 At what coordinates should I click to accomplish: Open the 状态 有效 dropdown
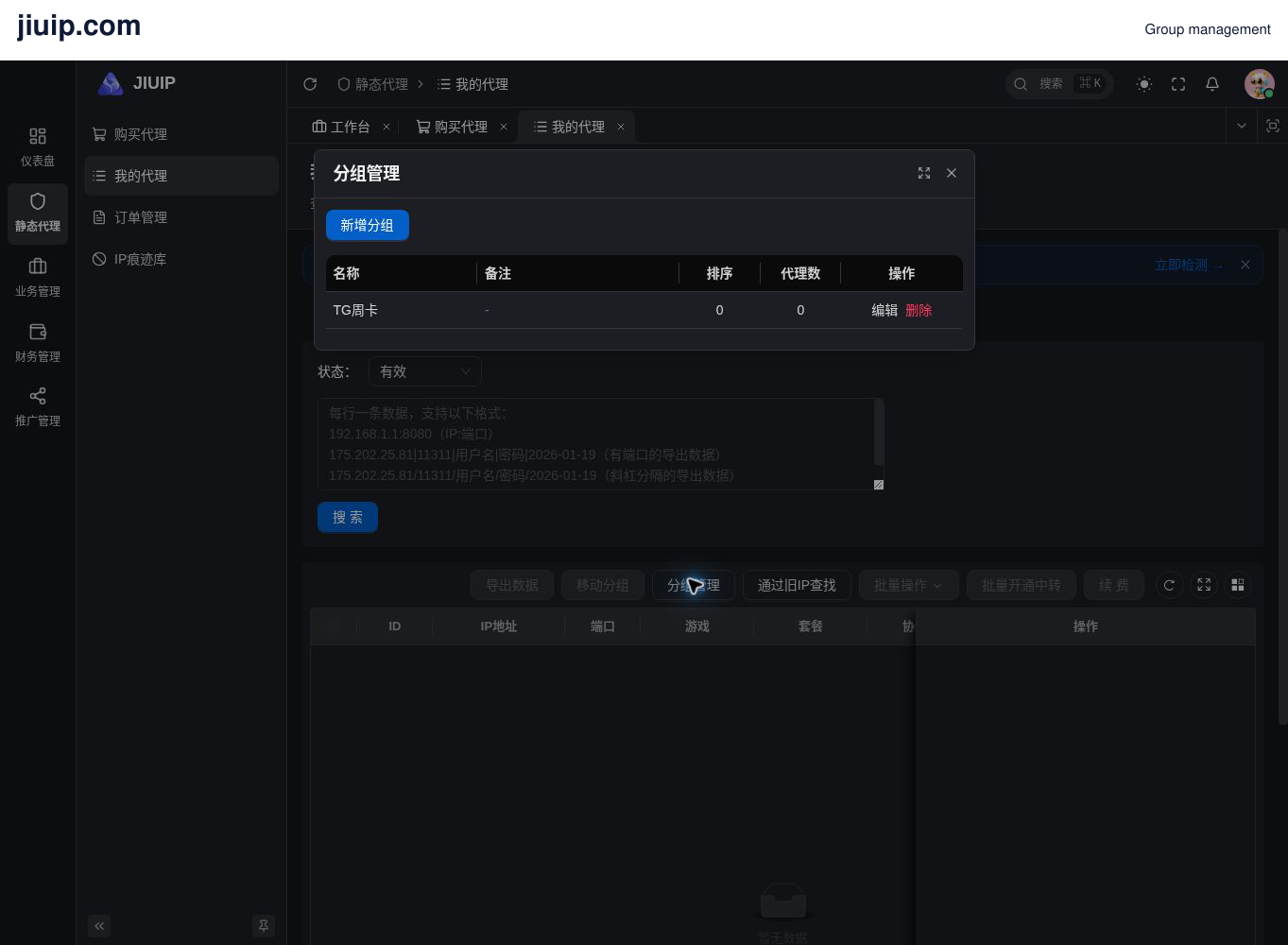[424, 371]
